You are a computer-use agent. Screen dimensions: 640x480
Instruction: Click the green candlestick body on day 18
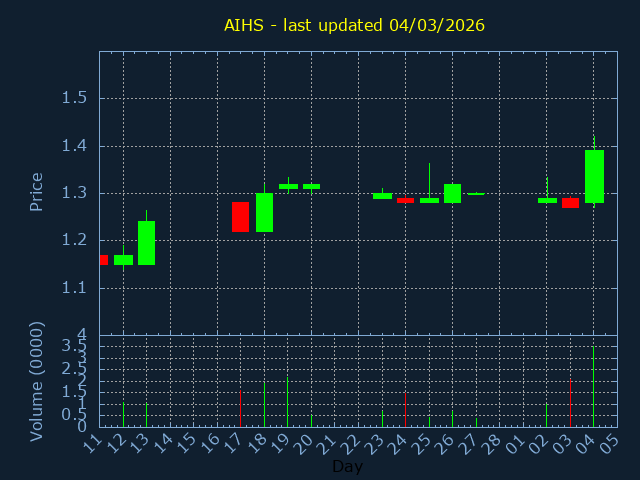tap(264, 212)
